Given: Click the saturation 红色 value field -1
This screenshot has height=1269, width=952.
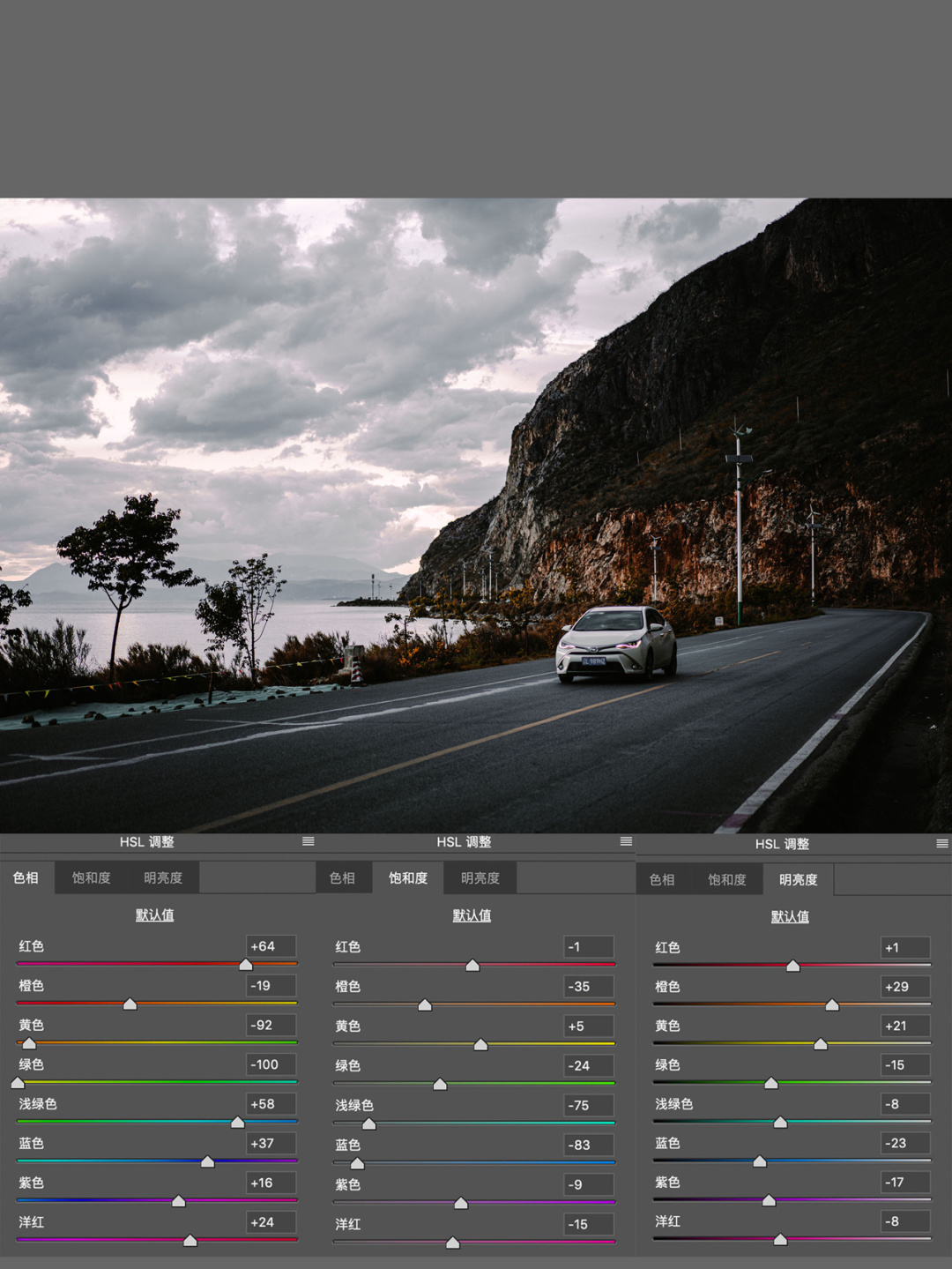Looking at the screenshot, I should 588,947.
